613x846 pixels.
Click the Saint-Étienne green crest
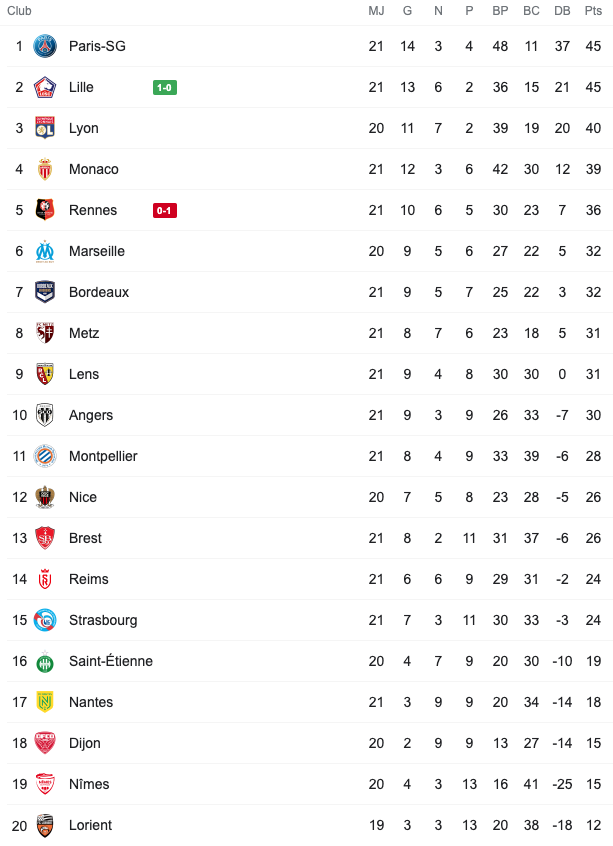click(x=45, y=661)
